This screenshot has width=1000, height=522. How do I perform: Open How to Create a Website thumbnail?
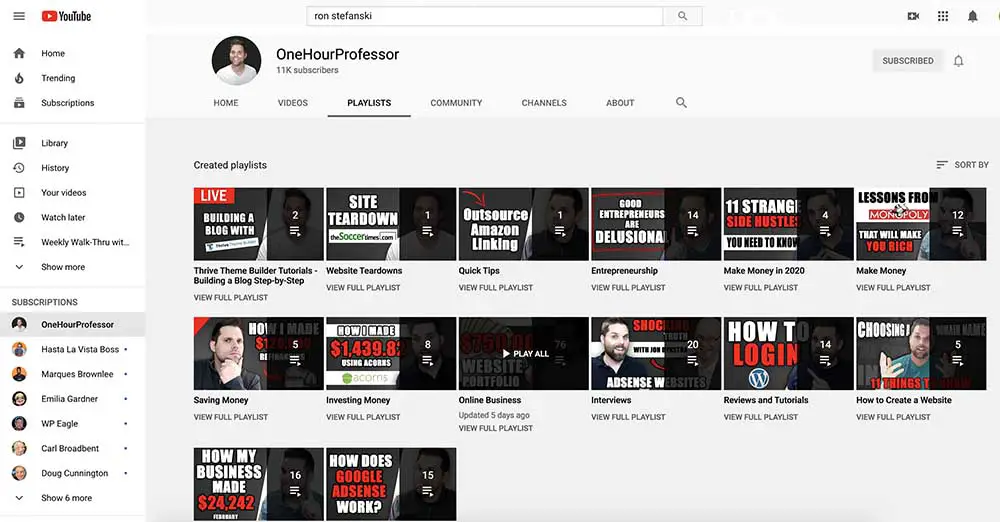tap(921, 354)
